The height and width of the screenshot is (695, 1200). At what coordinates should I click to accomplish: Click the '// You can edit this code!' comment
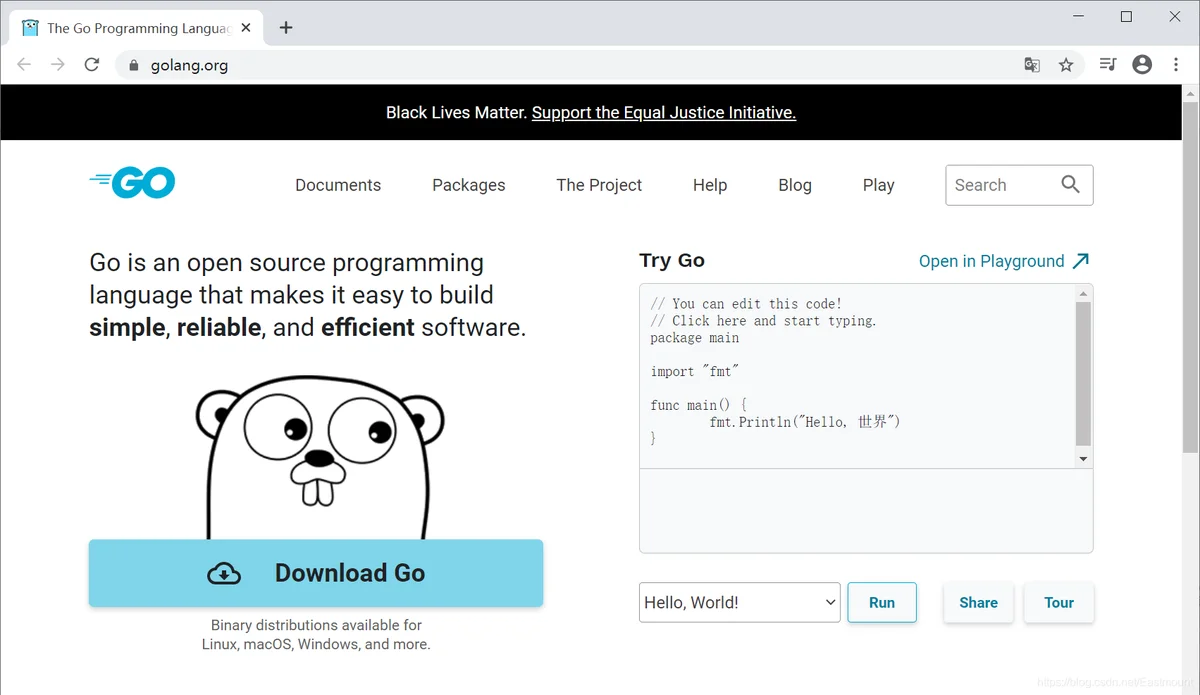tap(746, 304)
